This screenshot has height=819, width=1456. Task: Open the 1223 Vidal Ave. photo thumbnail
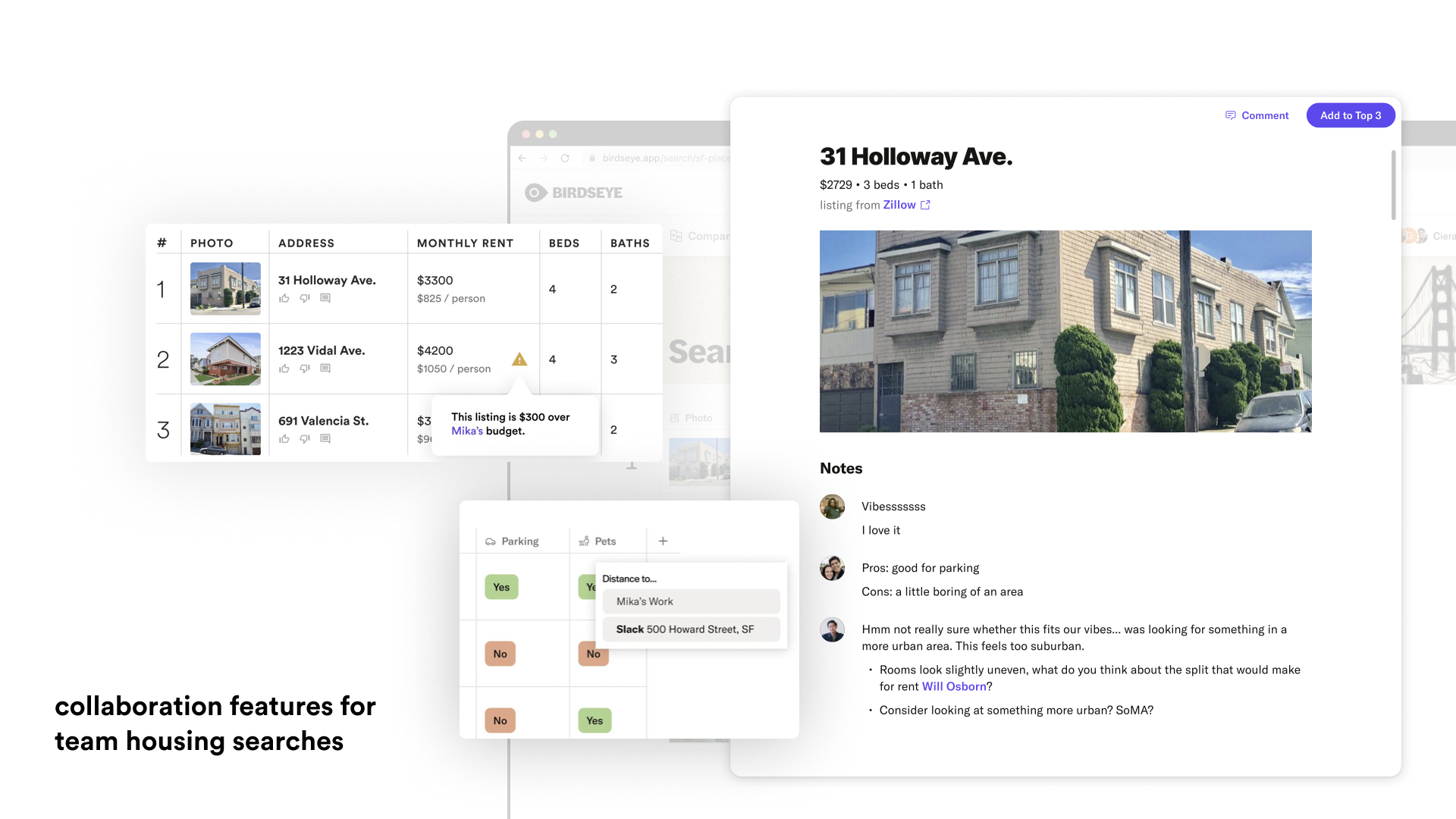point(225,359)
